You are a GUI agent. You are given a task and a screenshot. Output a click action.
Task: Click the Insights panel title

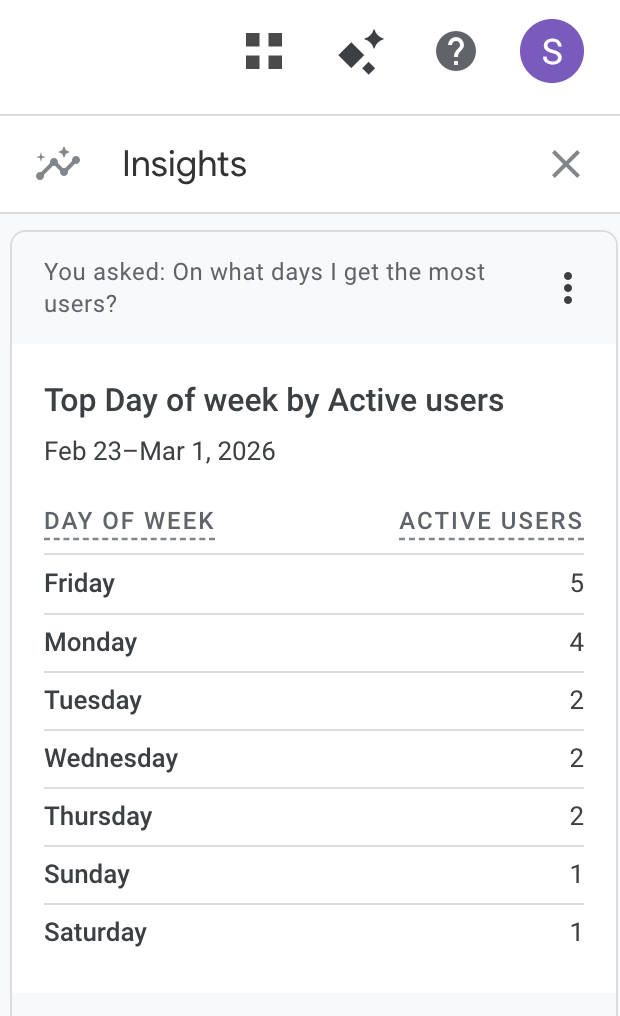184,164
